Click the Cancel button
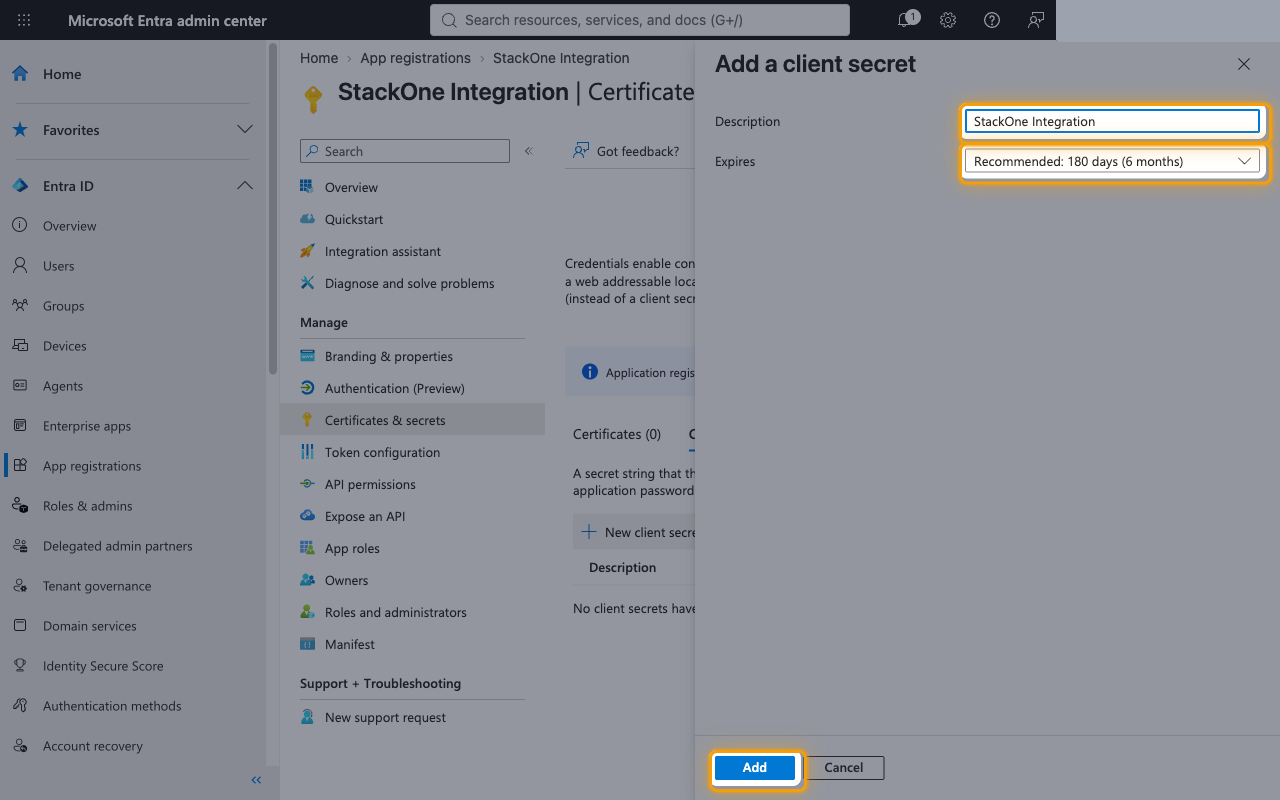Screen dimensions: 1280x800 point(844,768)
